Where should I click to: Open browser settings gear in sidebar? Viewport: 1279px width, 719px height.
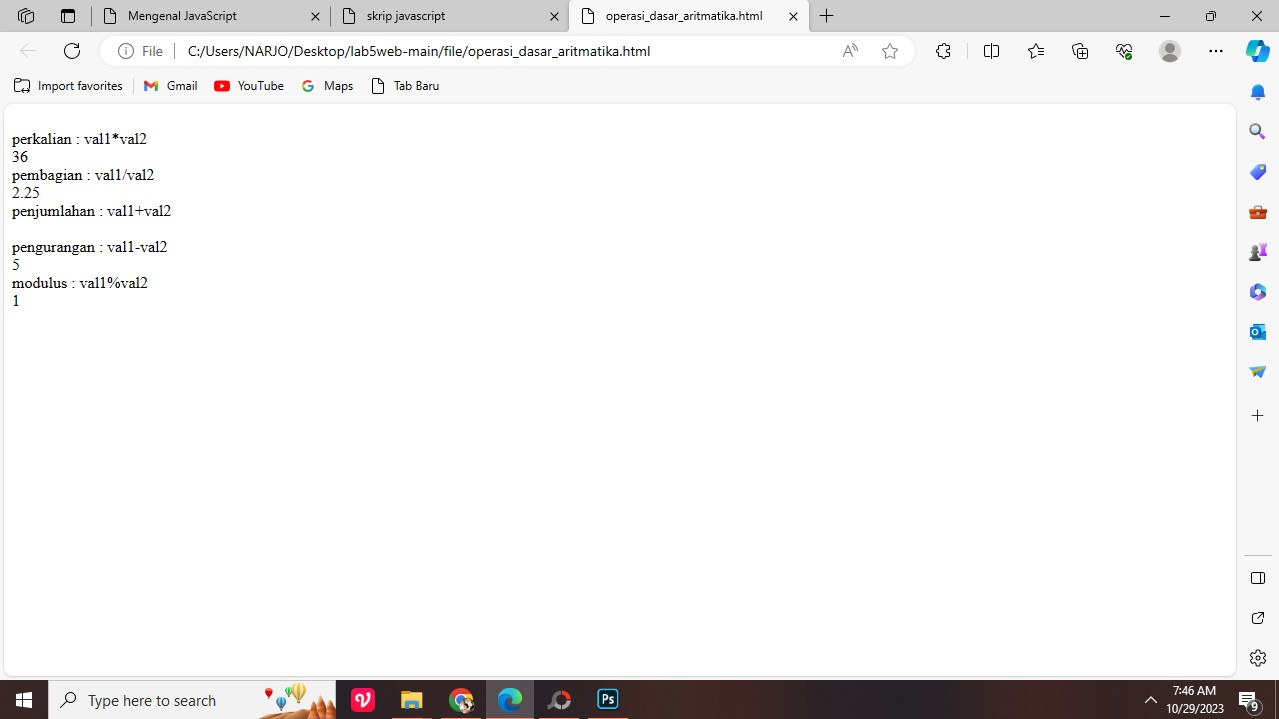(1257, 657)
